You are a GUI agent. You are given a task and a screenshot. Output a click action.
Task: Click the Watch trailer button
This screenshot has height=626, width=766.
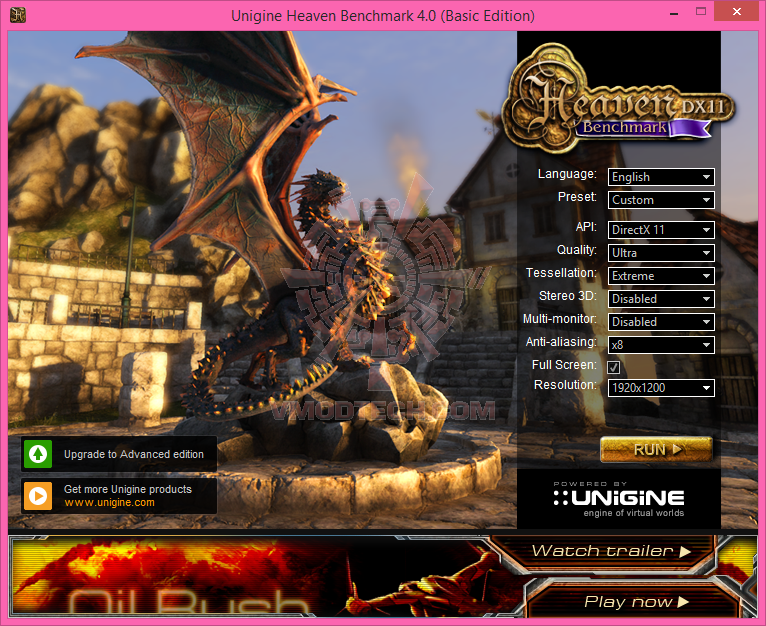coord(611,551)
